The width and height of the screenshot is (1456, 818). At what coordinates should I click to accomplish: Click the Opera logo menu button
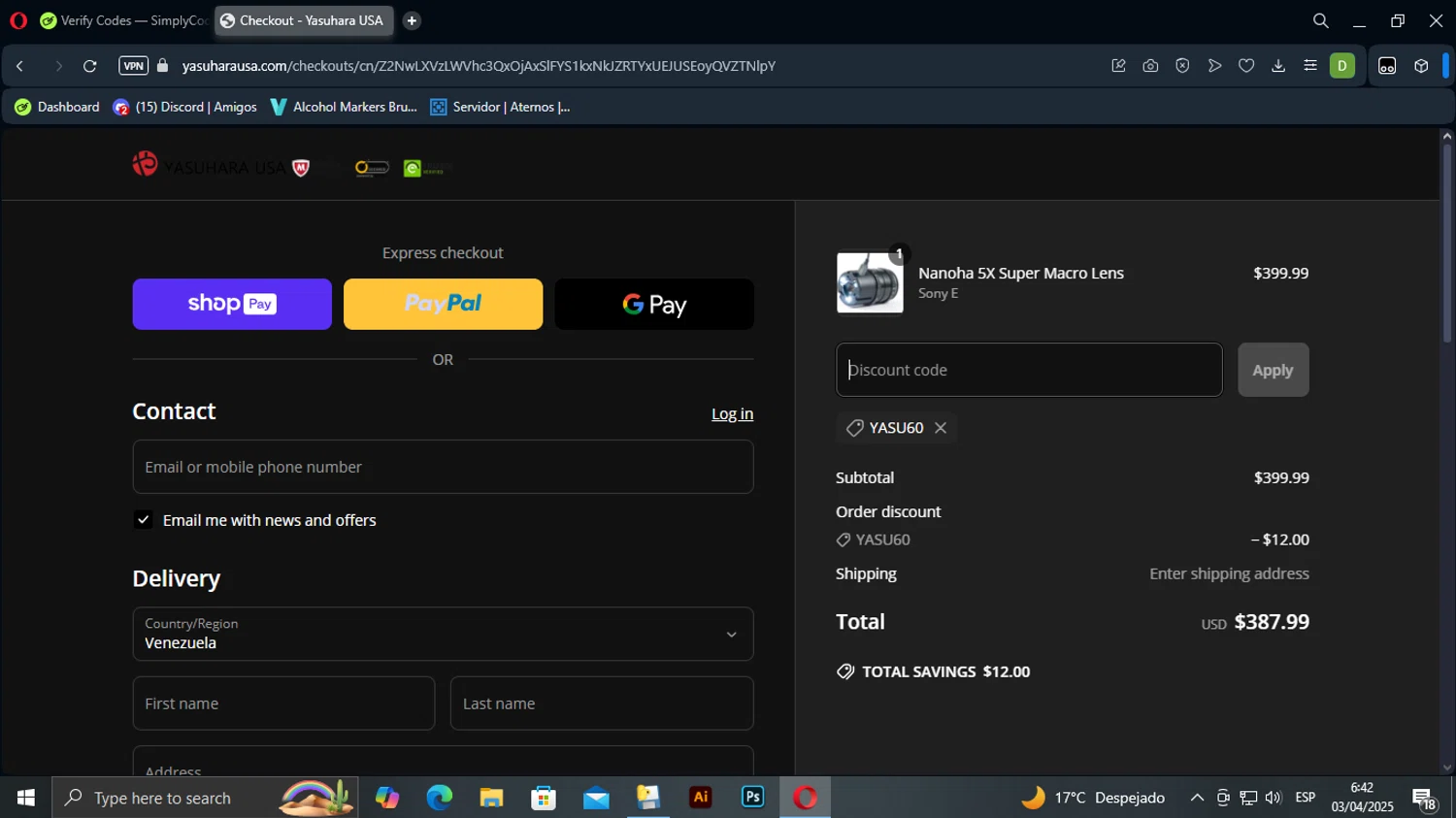pyautogui.click(x=18, y=20)
